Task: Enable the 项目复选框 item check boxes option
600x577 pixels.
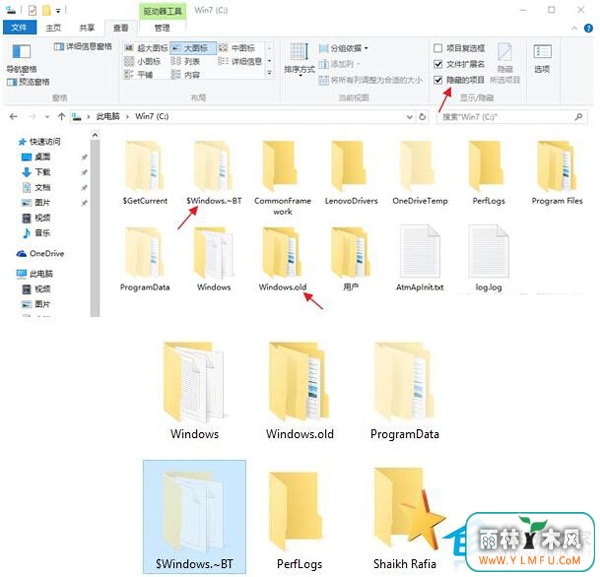Action: [438, 48]
